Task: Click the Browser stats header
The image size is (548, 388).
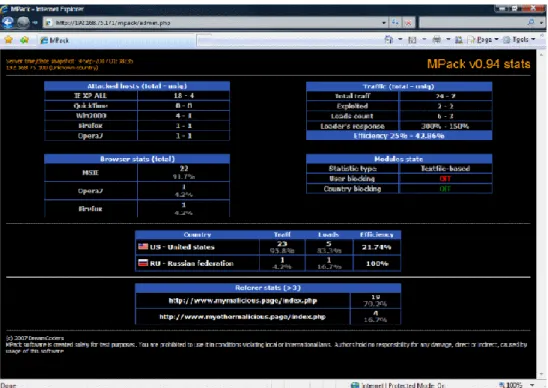Action: 137,159
